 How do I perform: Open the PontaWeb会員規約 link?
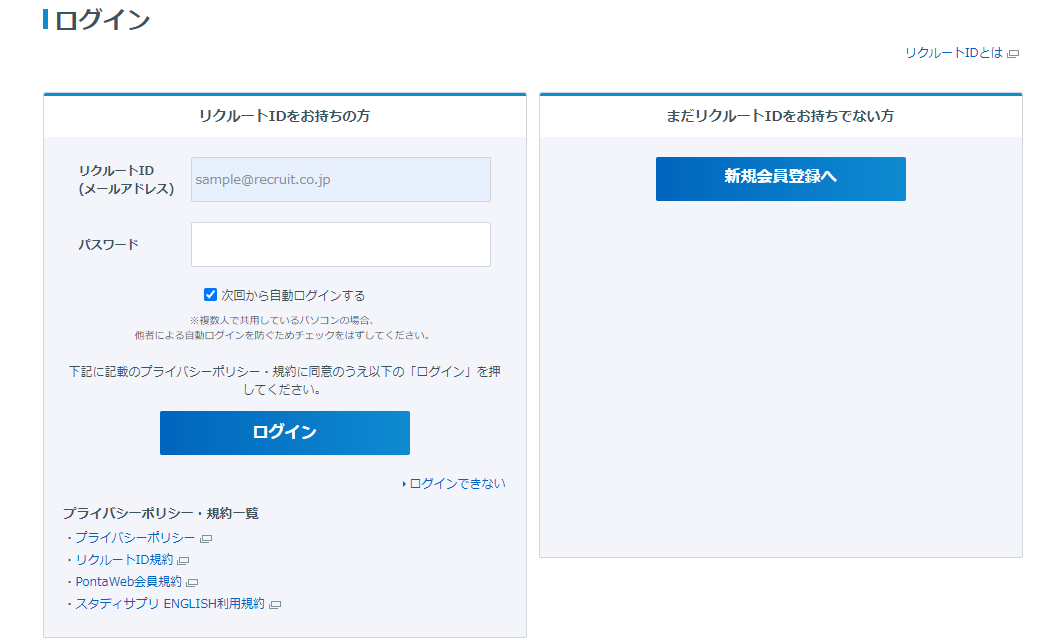point(128,581)
